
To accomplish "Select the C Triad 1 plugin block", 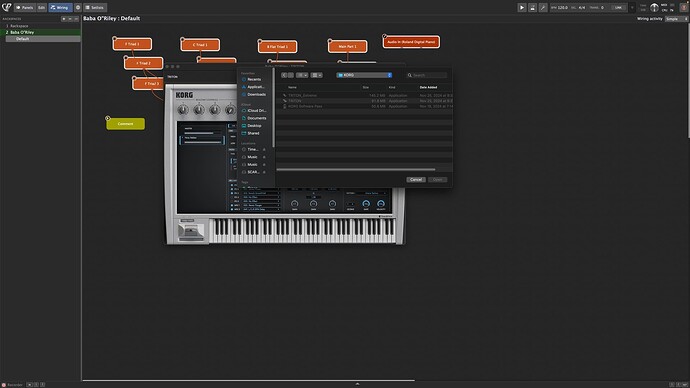I will 200,44.
